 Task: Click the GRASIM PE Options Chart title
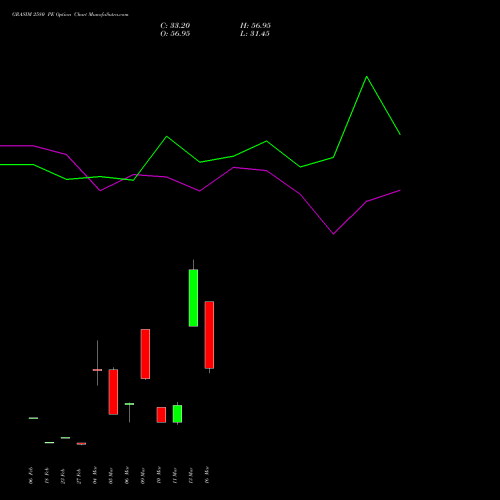click(70, 15)
